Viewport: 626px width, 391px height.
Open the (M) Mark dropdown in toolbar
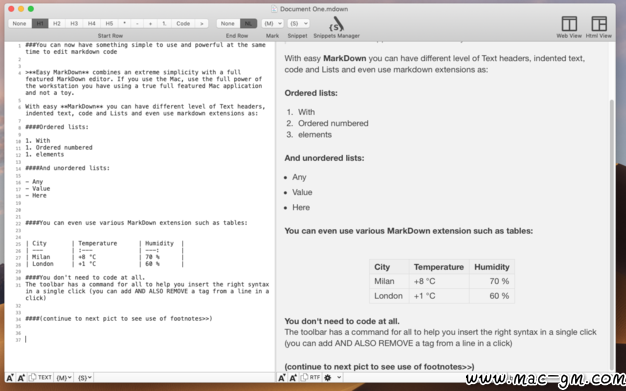point(272,24)
